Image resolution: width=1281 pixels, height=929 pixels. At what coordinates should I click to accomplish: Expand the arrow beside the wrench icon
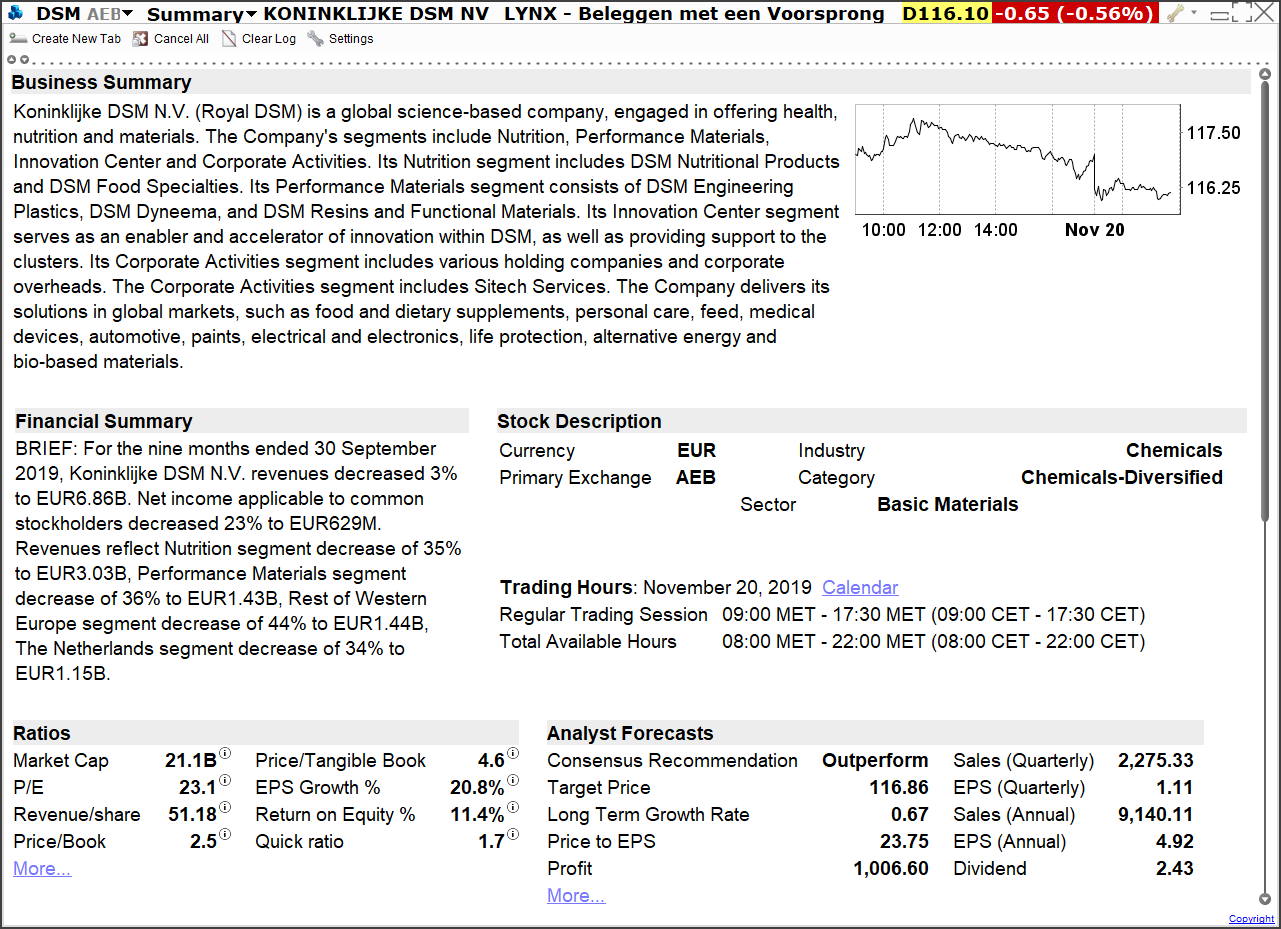tap(1193, 14)
